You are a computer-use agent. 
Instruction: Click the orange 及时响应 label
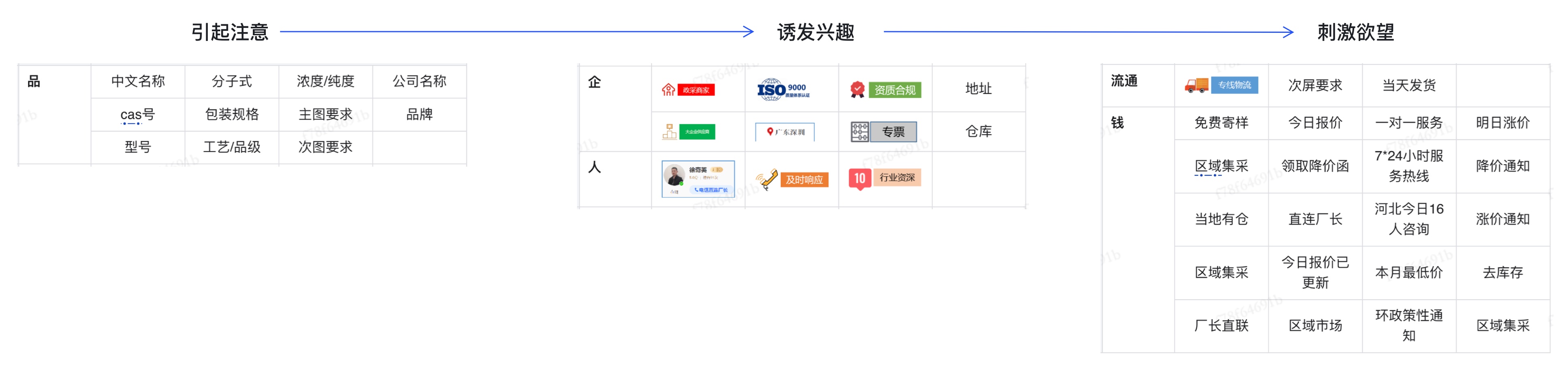pos(803,179)
